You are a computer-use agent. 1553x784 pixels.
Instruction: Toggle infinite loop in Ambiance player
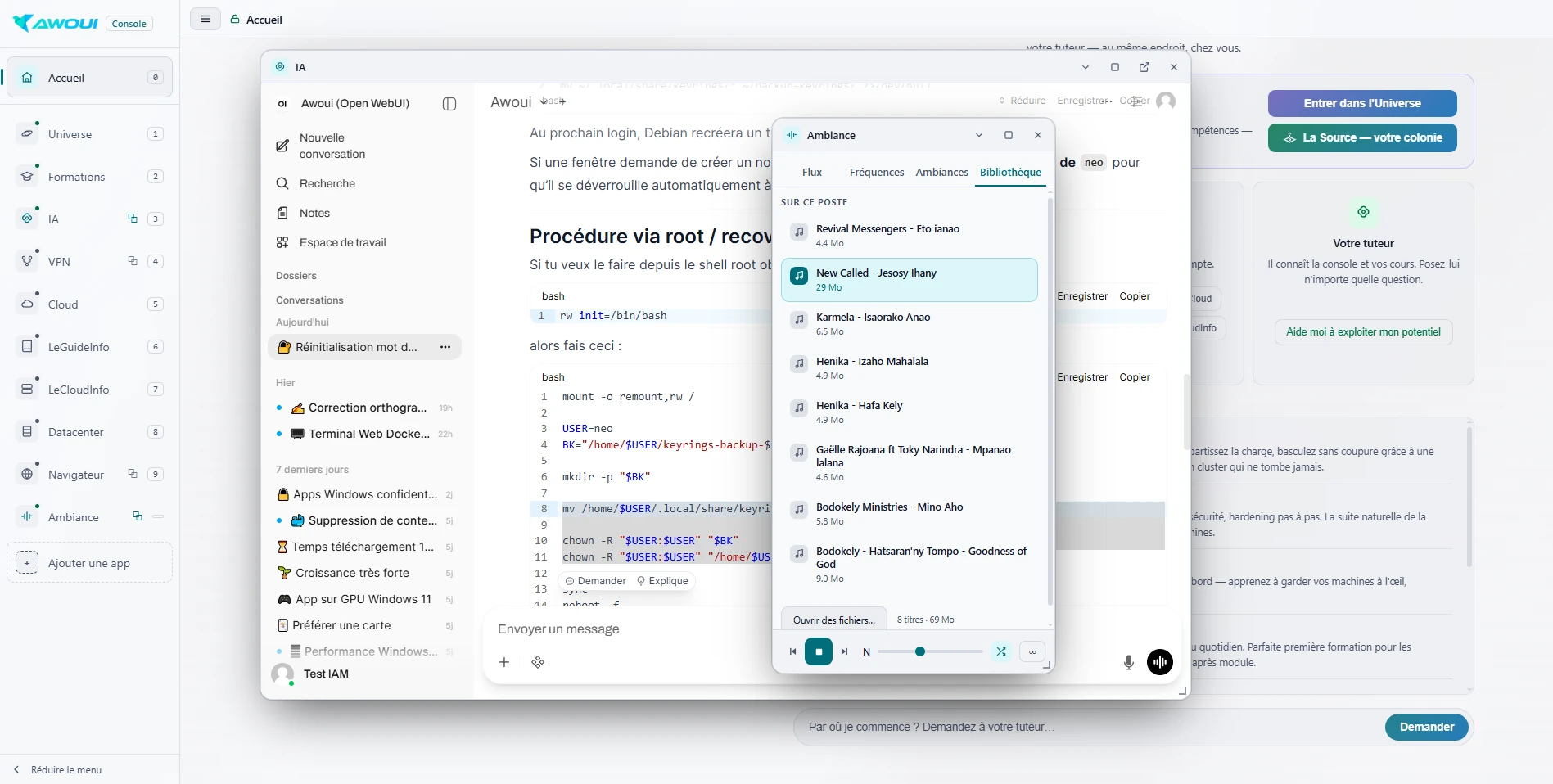click(1032, 651)
